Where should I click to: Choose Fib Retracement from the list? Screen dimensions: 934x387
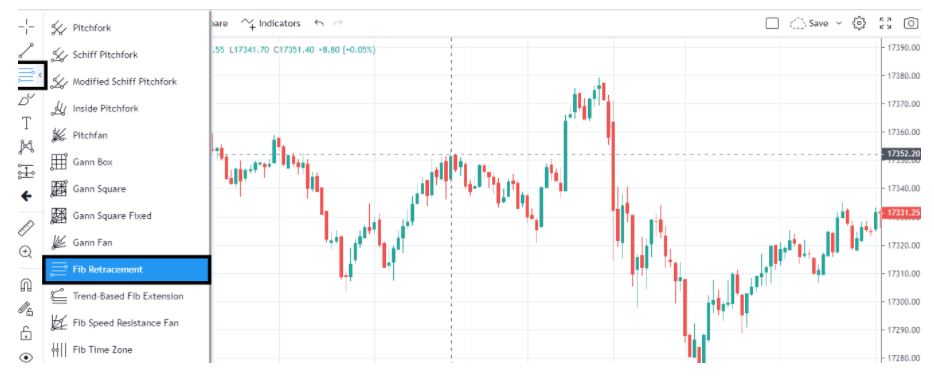tap(126, 270)
